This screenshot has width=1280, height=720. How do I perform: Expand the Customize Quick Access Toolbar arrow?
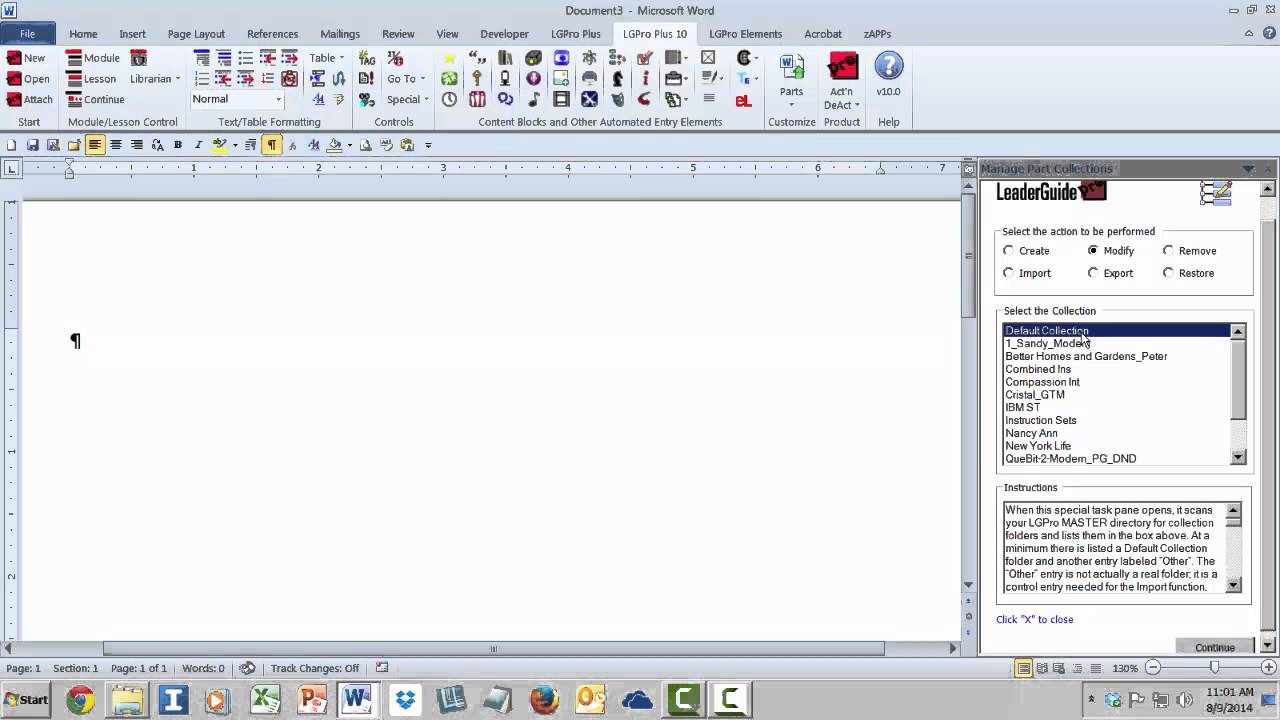click(x=428, y=145)
